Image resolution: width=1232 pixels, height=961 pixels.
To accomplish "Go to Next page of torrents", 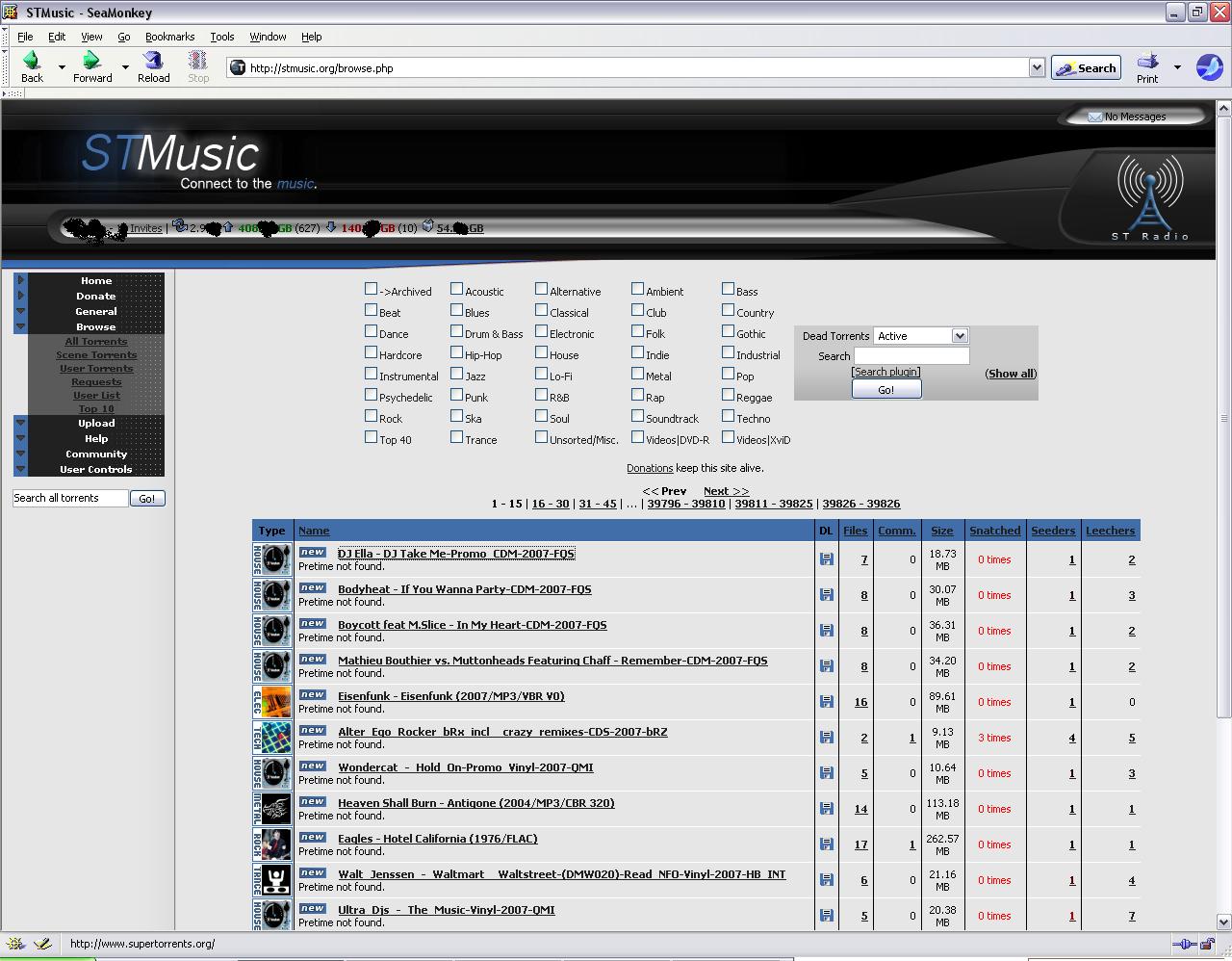I will [726, 491].
